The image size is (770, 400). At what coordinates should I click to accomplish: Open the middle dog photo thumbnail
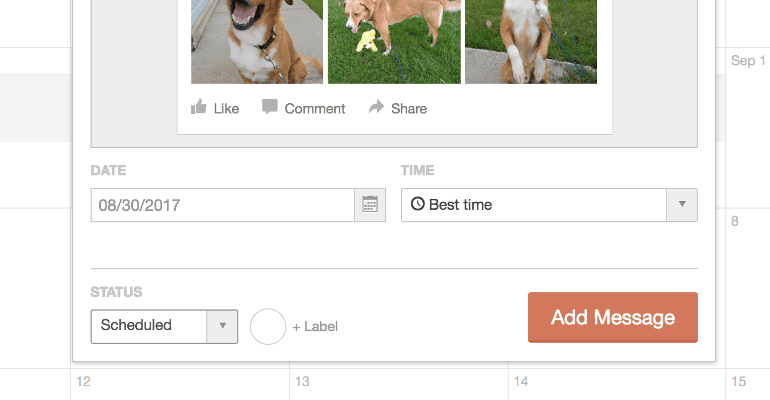tap(394, 41)
